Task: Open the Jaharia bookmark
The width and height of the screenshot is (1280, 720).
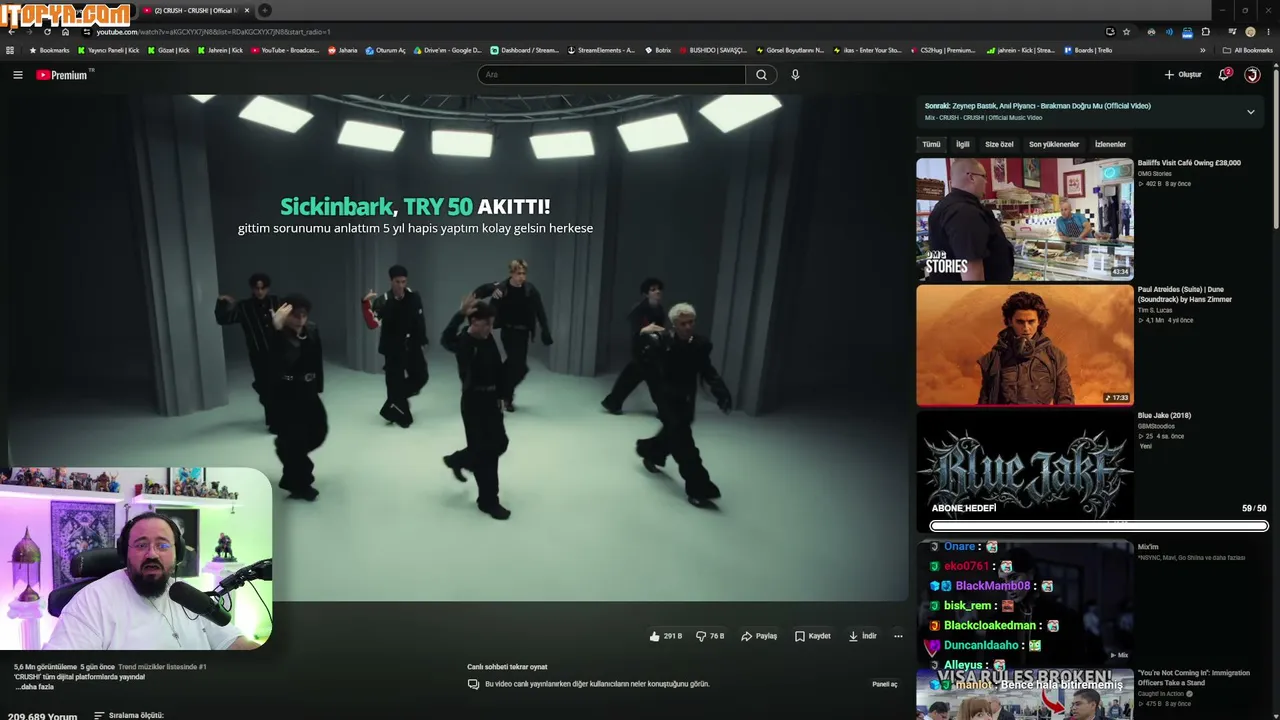Action: click(343, 50)
